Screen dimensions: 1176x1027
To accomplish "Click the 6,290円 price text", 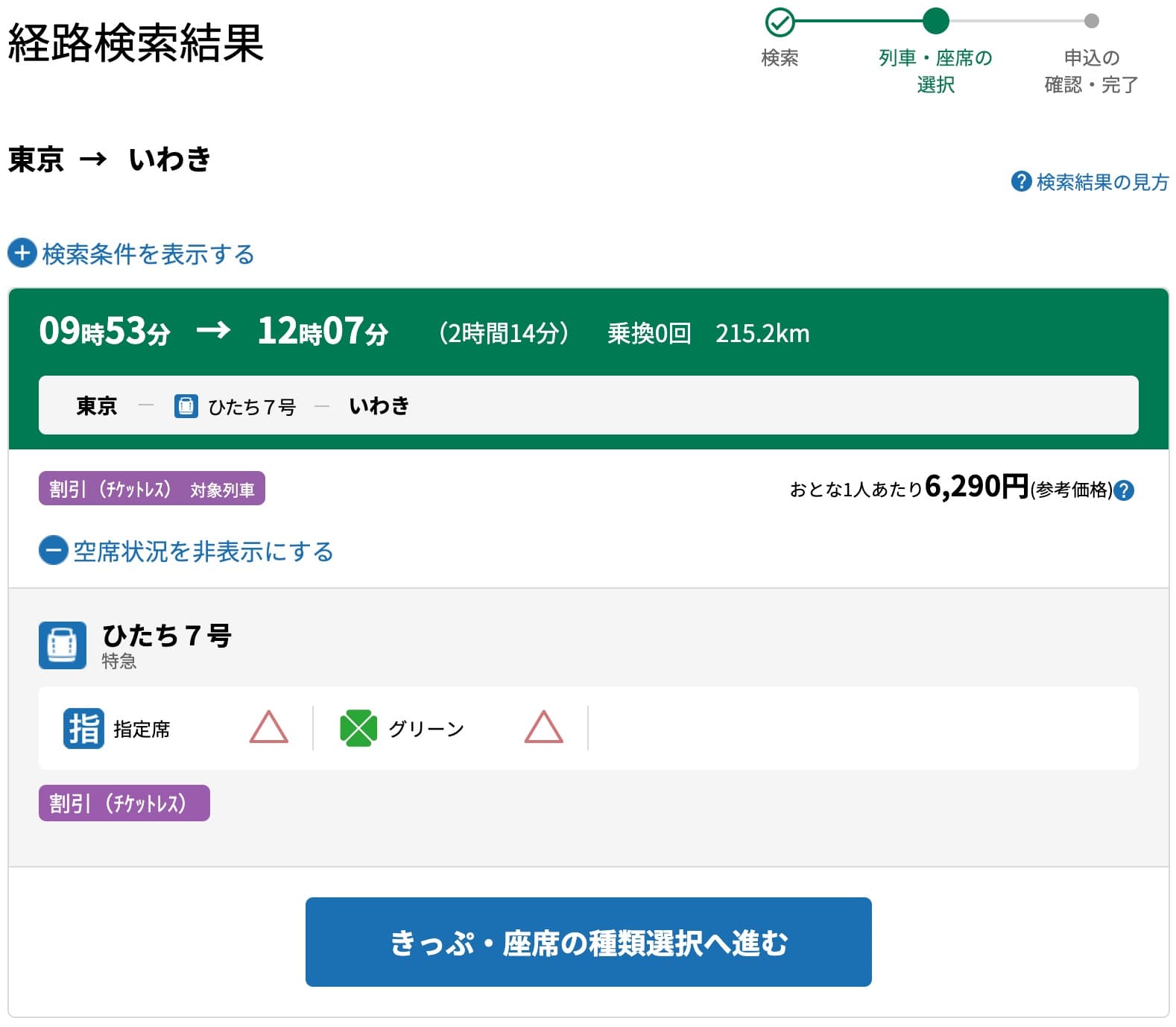I will [976, 487].
